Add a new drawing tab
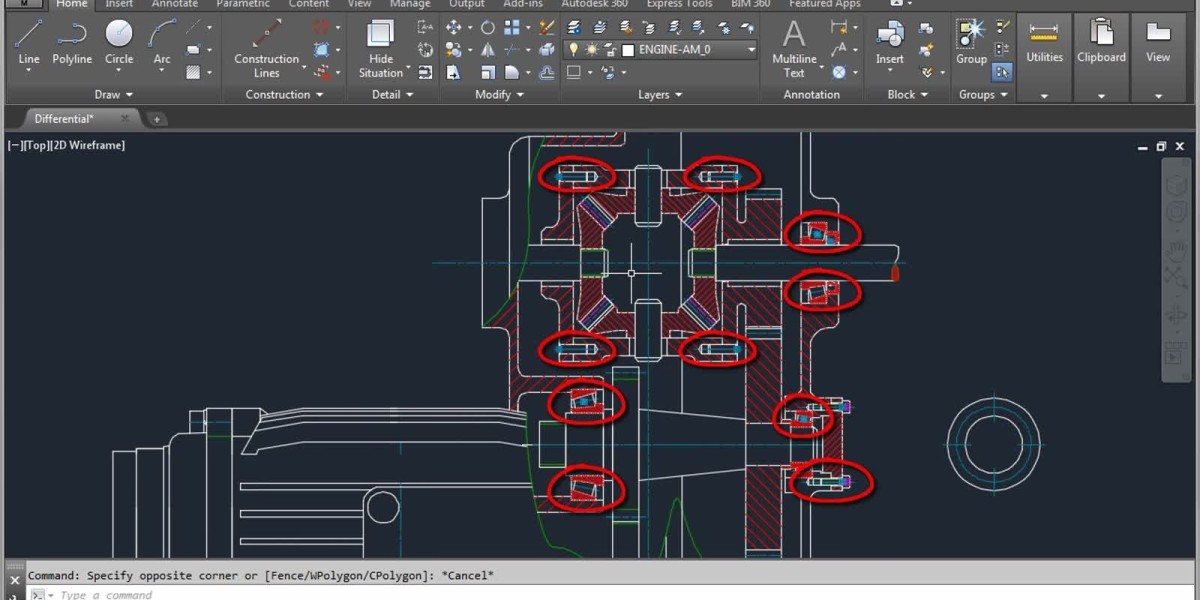Viewport: 1200px width, 600px height. click(x=156, y=119)
